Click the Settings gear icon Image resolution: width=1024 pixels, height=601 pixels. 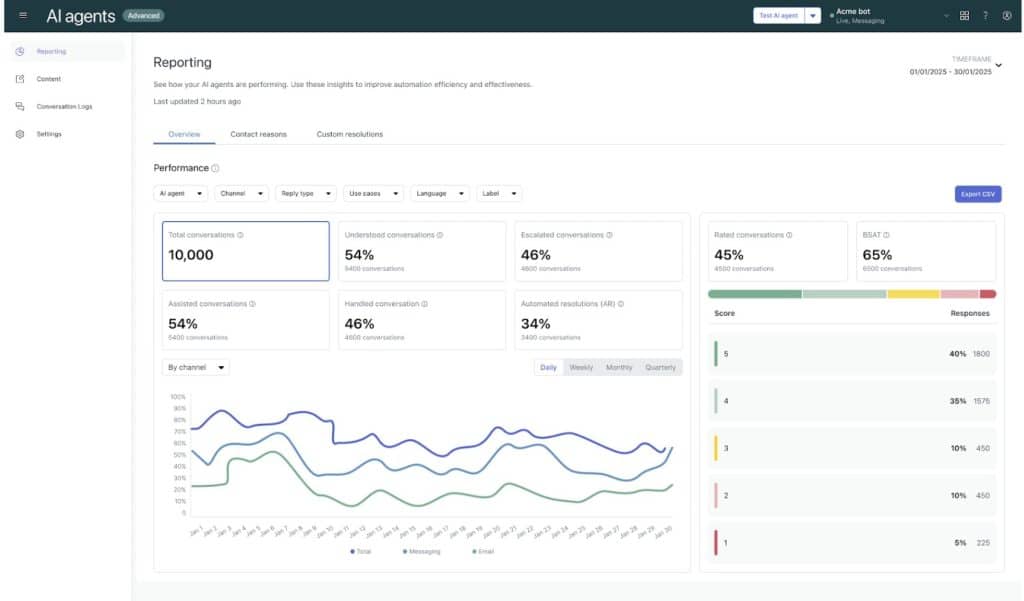[20, 134]
